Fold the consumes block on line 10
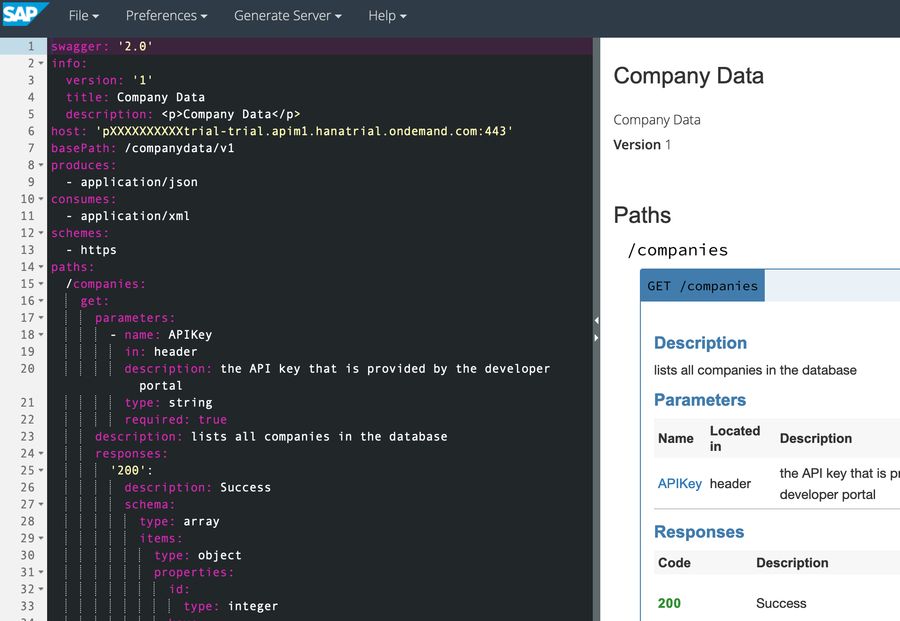Image resolution: width=900 pixels, height=621 pixels. click(x=41, y=200)
